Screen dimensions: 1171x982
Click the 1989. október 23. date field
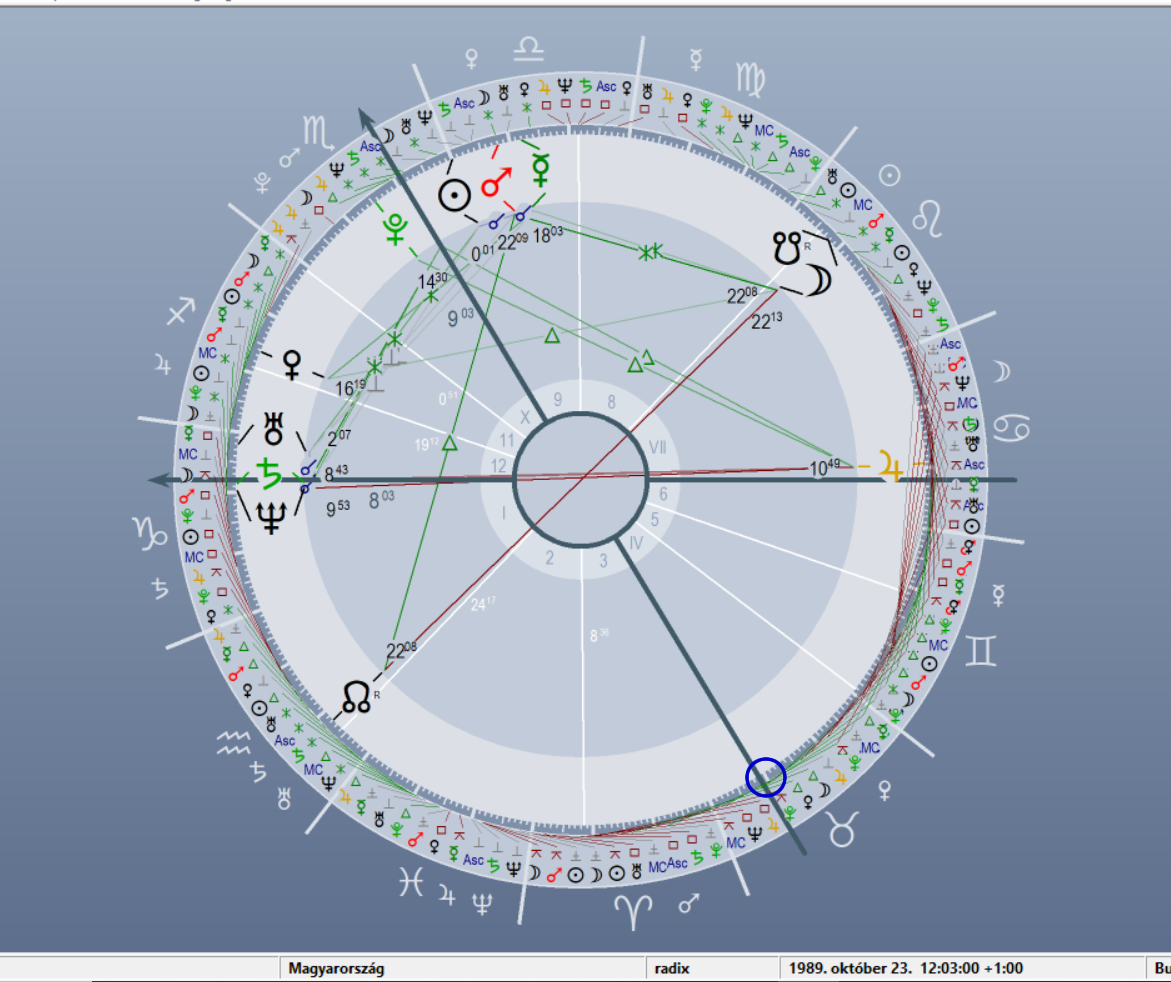(x=905, y=968)
